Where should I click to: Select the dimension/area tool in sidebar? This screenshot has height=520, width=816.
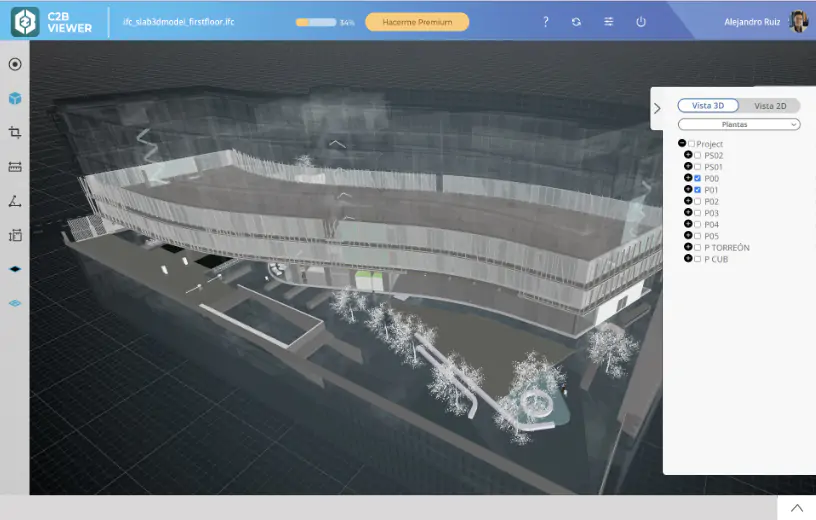15,235
